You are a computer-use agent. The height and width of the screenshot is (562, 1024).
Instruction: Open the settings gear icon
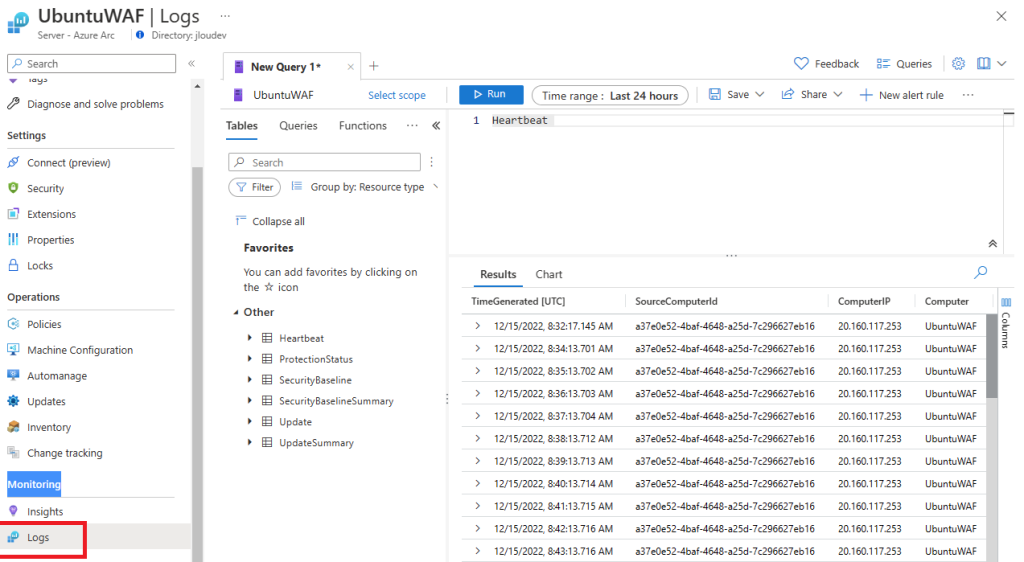click(x=958, y=63)
